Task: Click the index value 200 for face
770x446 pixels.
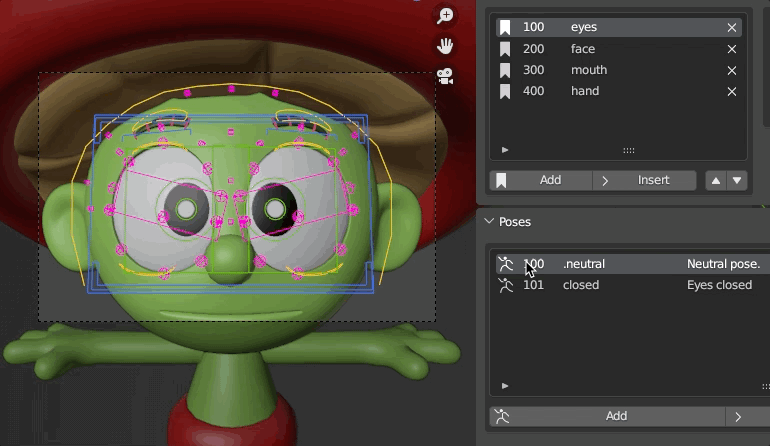Action: [x=533, y=49]
